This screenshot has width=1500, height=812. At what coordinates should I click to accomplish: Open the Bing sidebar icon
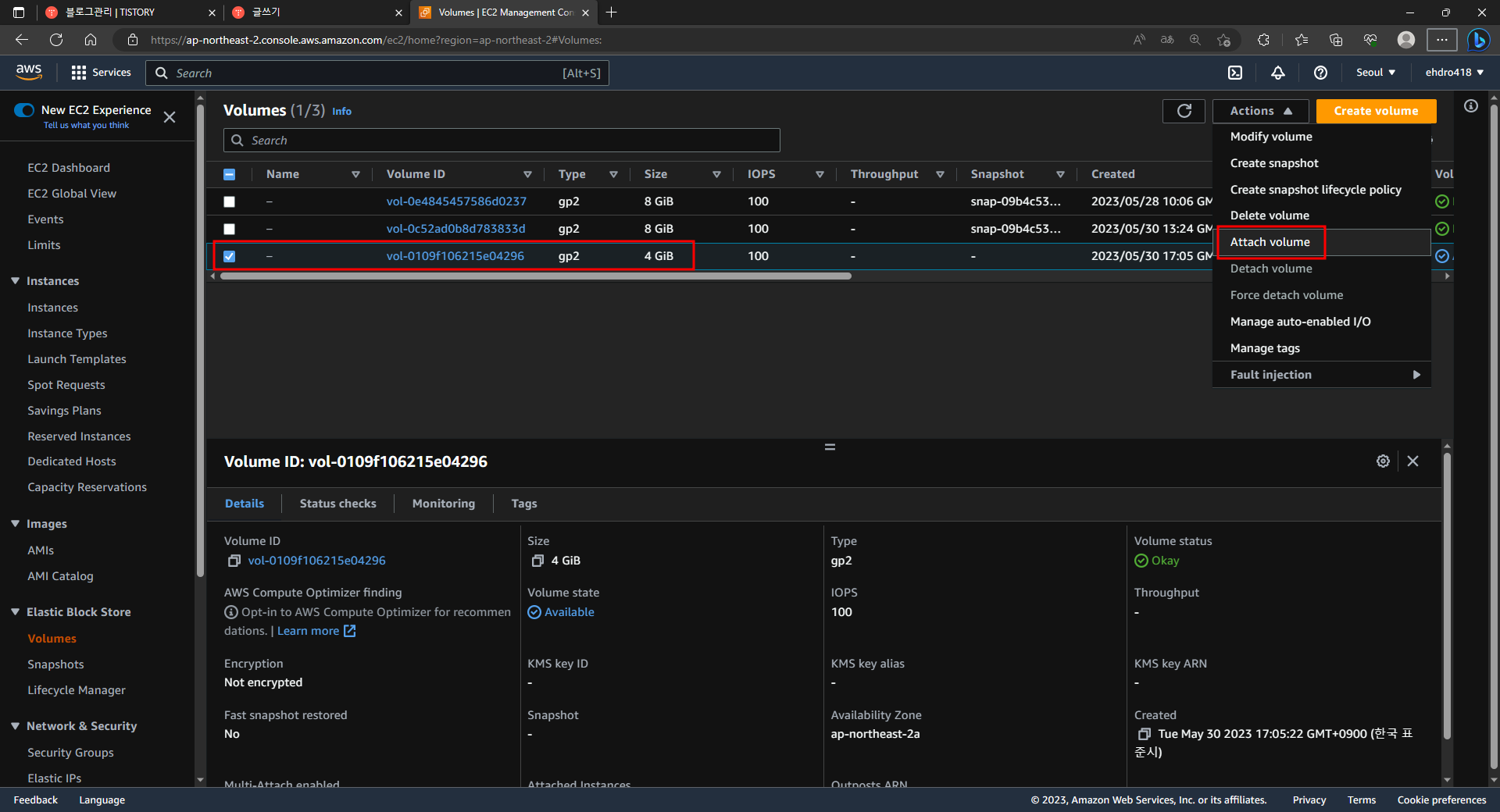pyautogui.click(x=1478, y=40)
